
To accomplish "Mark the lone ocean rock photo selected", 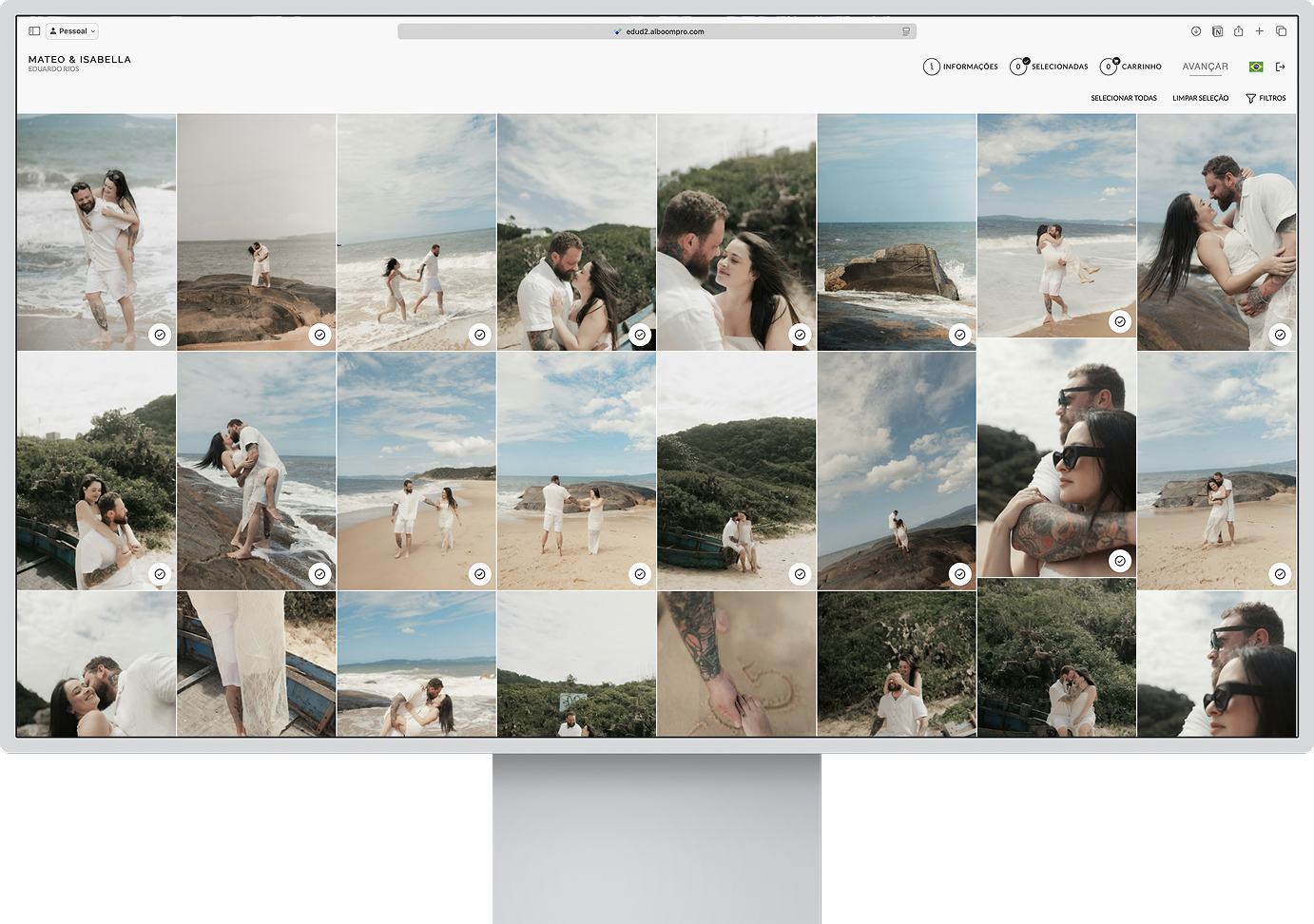I will (x=960, y=335).
